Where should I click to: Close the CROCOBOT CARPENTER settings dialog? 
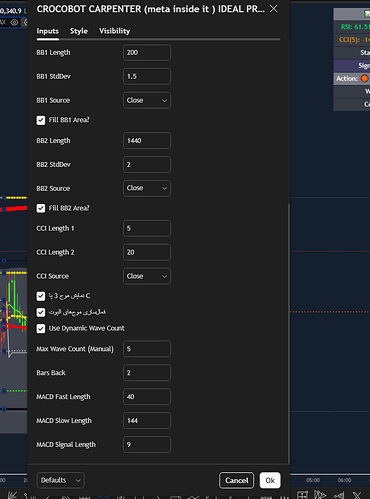coord(273,9)
